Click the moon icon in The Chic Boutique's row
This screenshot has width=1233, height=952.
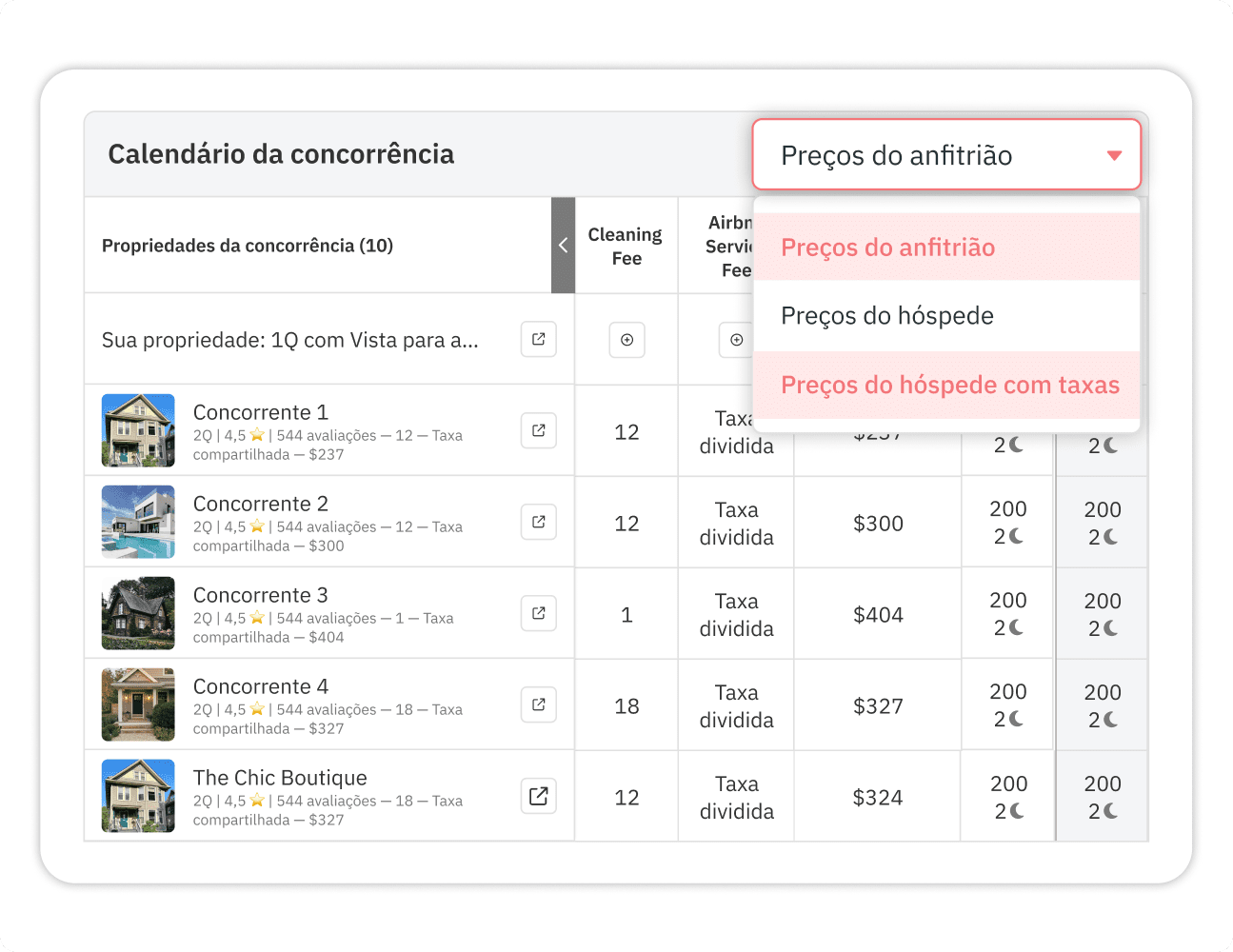click(1018, 810)
